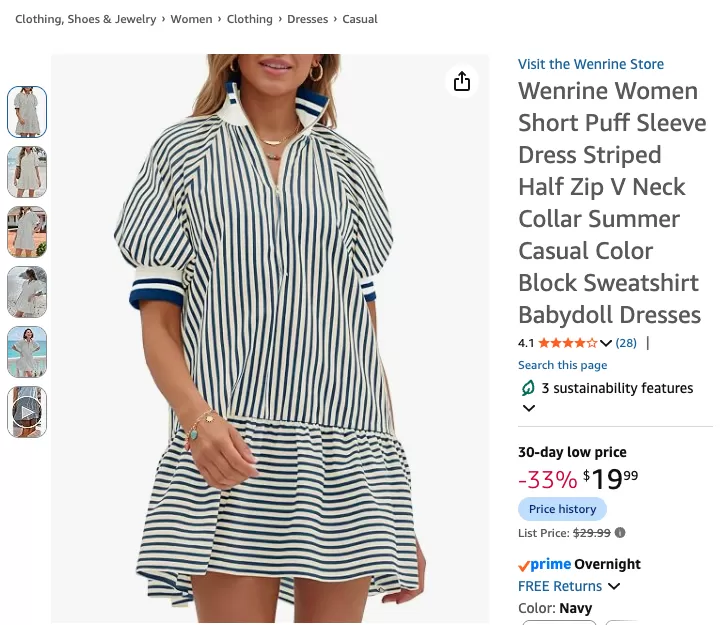Expand the rating breakdown chevron
The height and width of the screenshot is (625, 723).
pos(606,343)
